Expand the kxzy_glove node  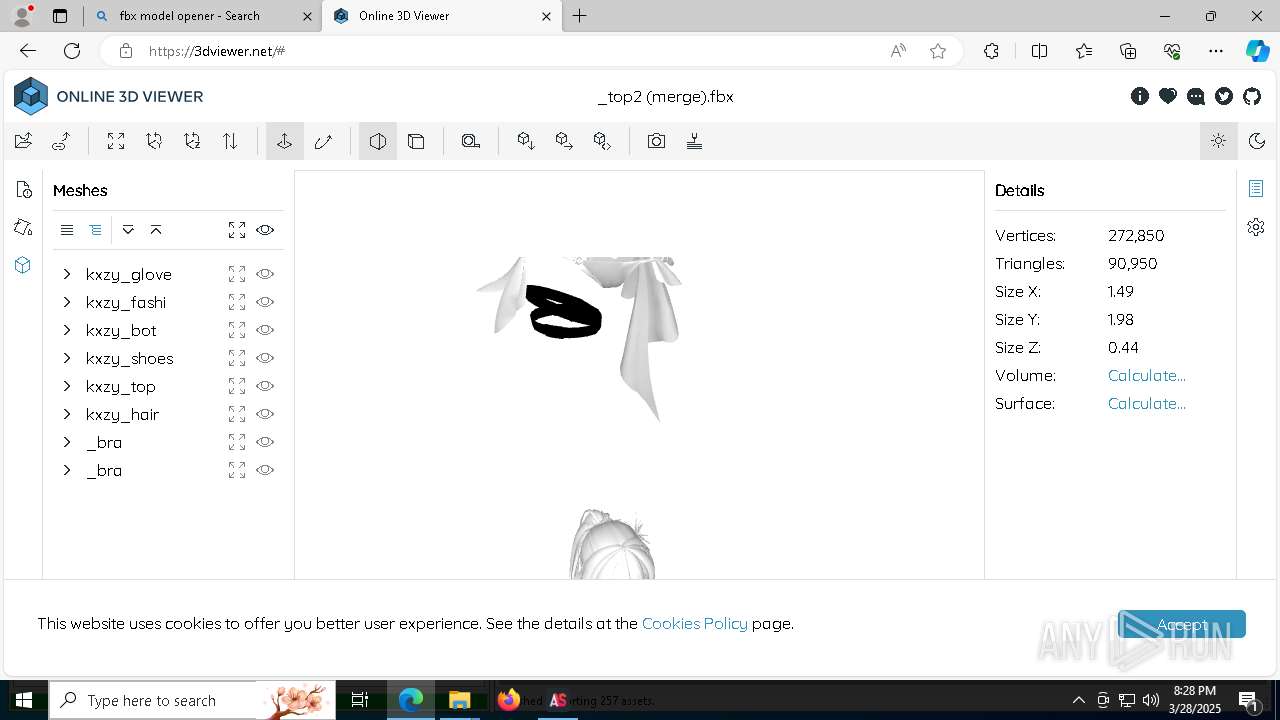point(67,274)
